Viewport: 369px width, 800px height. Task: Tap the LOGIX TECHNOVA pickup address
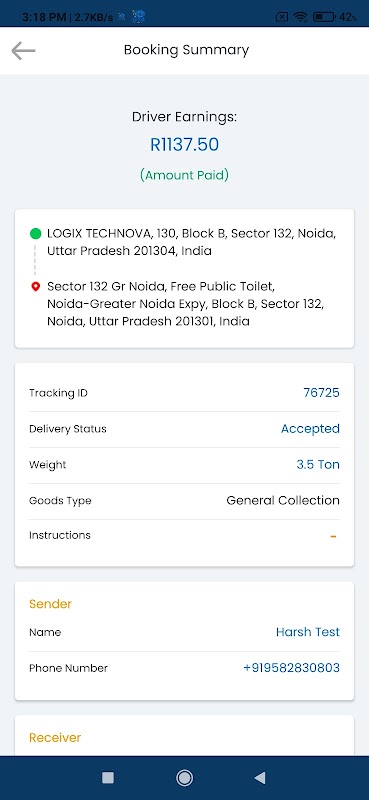click(191, 242)
